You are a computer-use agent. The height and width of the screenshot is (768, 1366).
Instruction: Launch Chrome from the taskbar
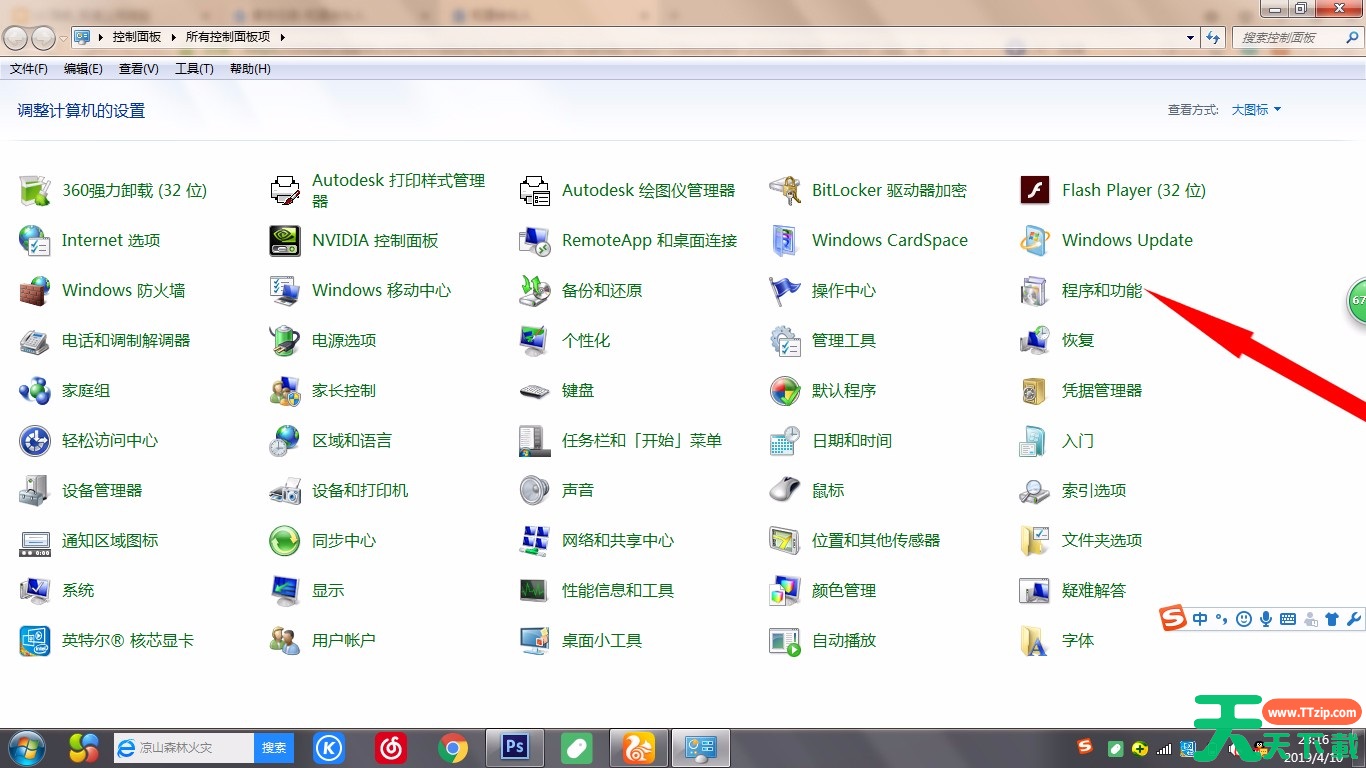click(453, 747)
